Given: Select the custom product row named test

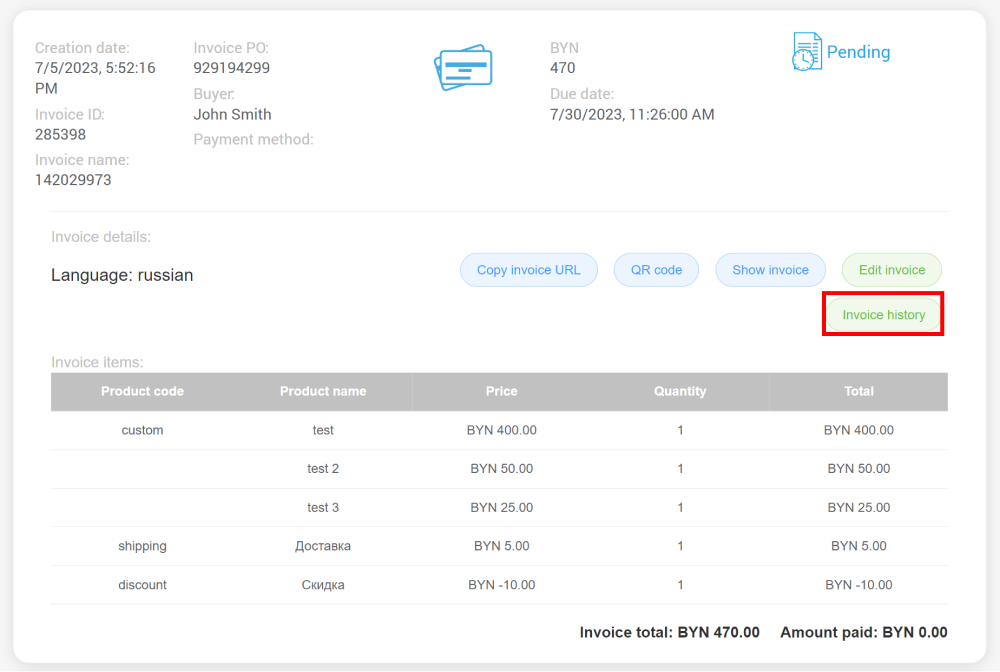Looking at the screenshot, I should tap(323, 430).
